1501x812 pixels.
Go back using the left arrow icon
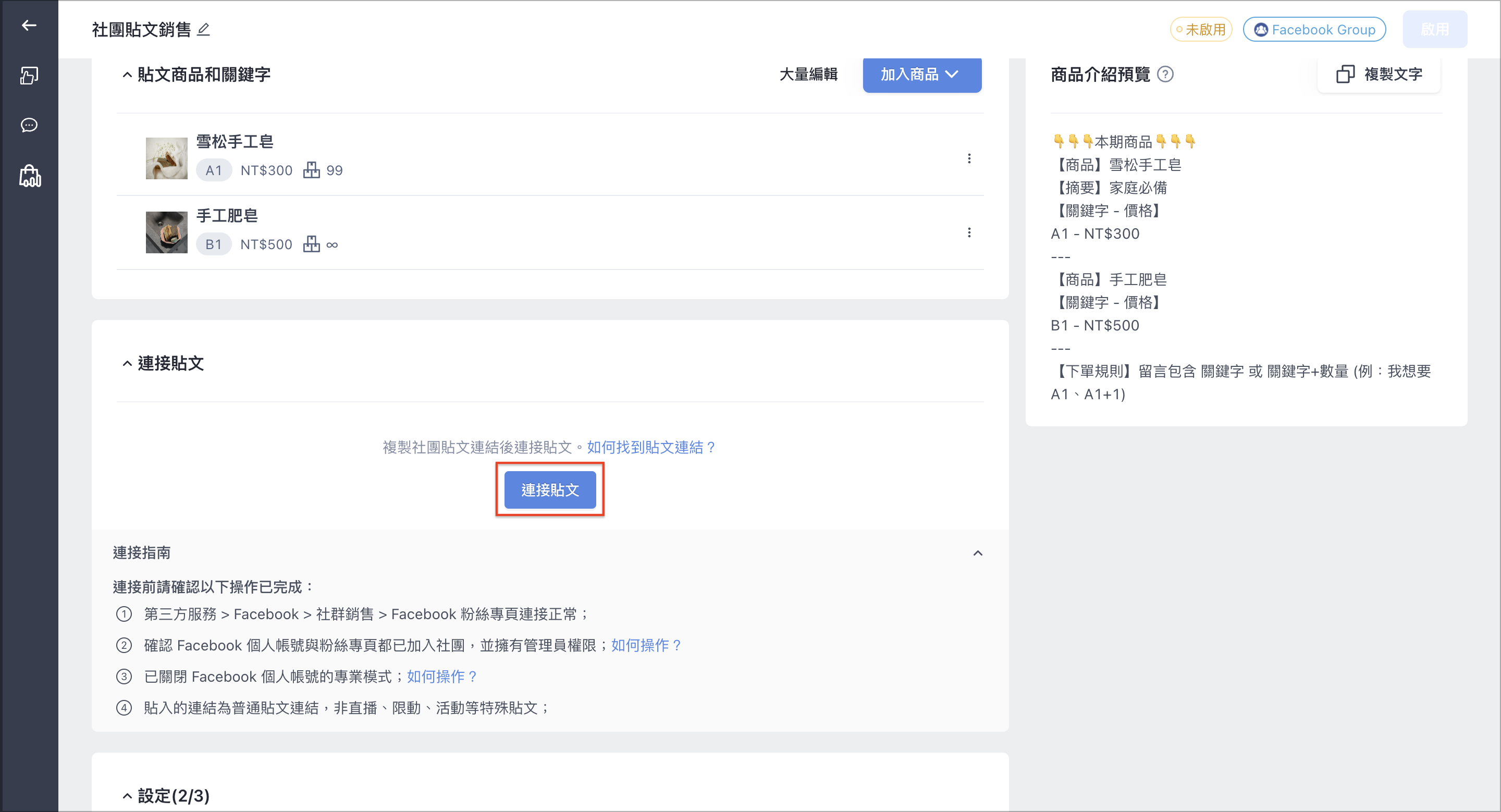[x=29, y=25]
